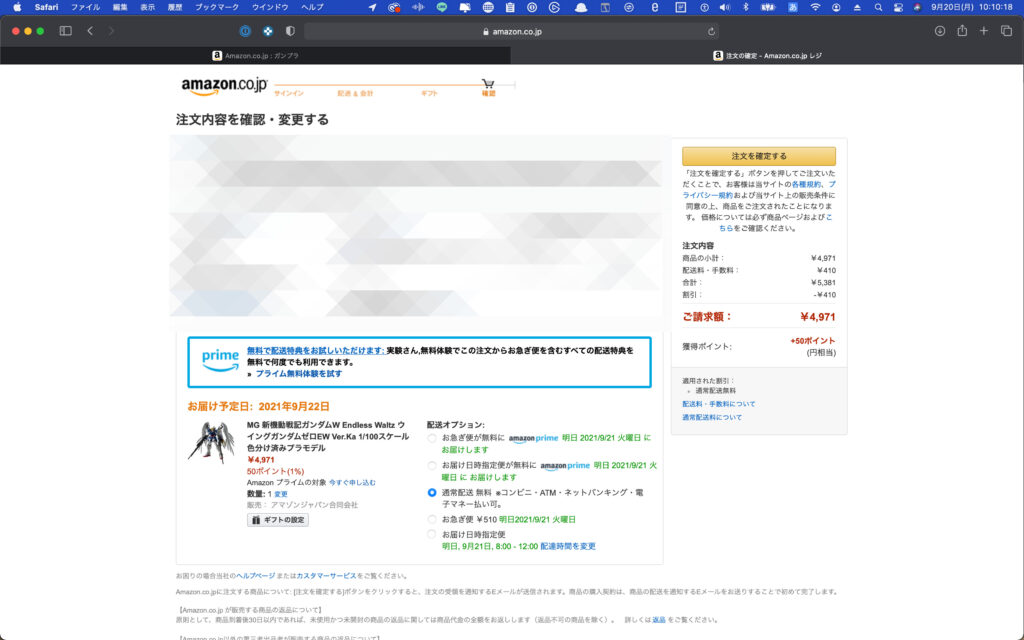The width and height of the screenshot is (1024, 640).
Task: Click the 今すぐ申し込む link
Action: click(x=352, y=483)
